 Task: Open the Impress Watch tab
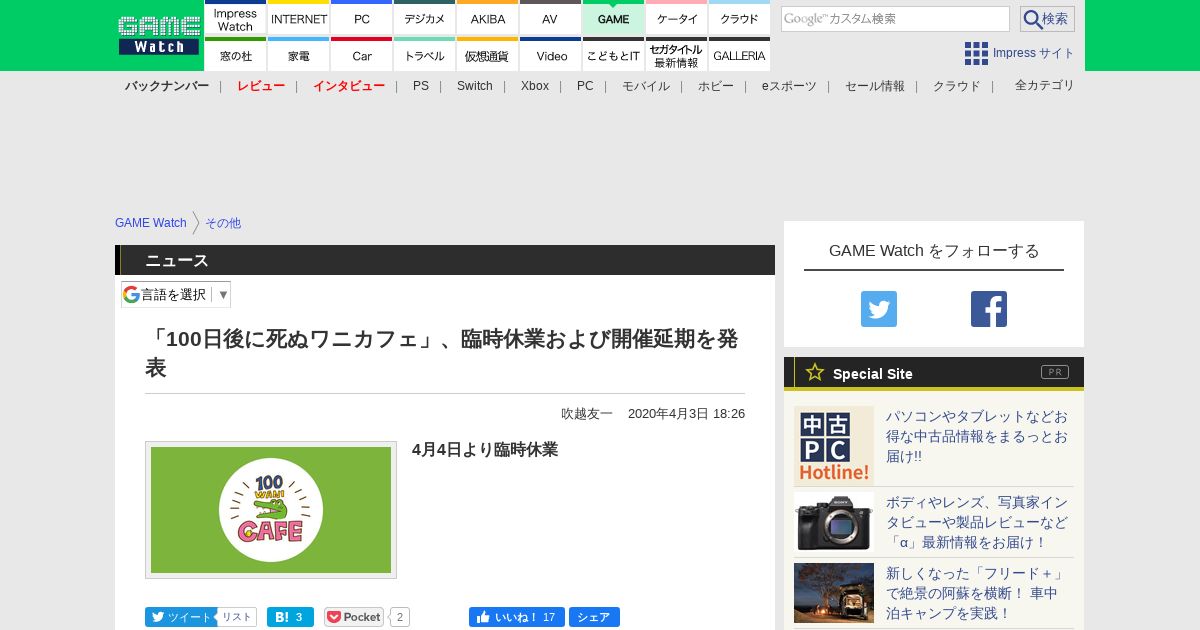(235, 19)
